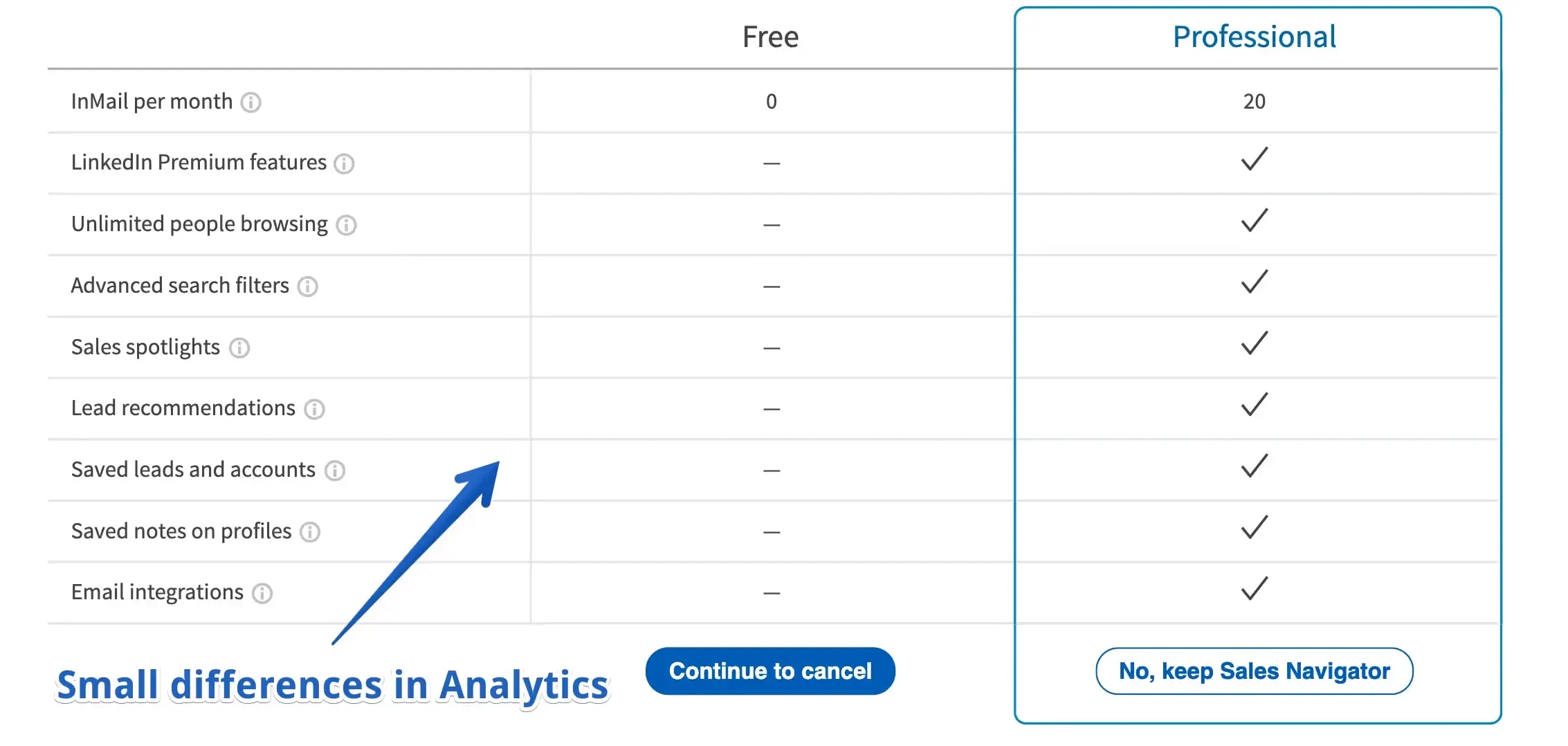Select the checkmark beside Email integrations
This screenshot has width=1568, height=746.
point(1254,589)
